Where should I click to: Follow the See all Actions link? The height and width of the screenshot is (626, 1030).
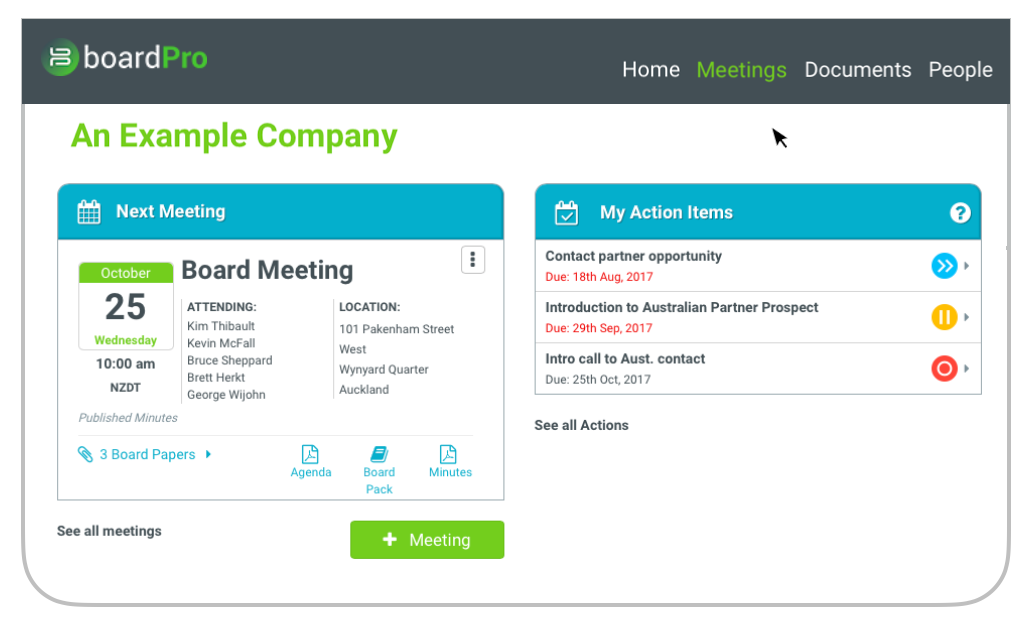coord(581,425)
